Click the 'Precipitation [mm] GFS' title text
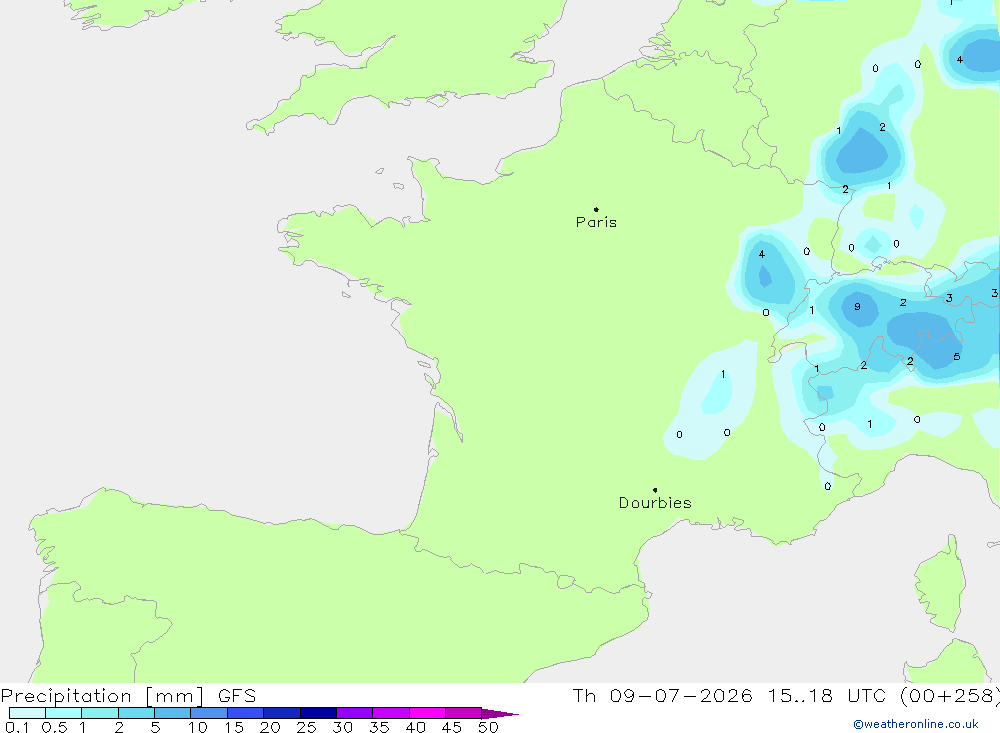 128,695
